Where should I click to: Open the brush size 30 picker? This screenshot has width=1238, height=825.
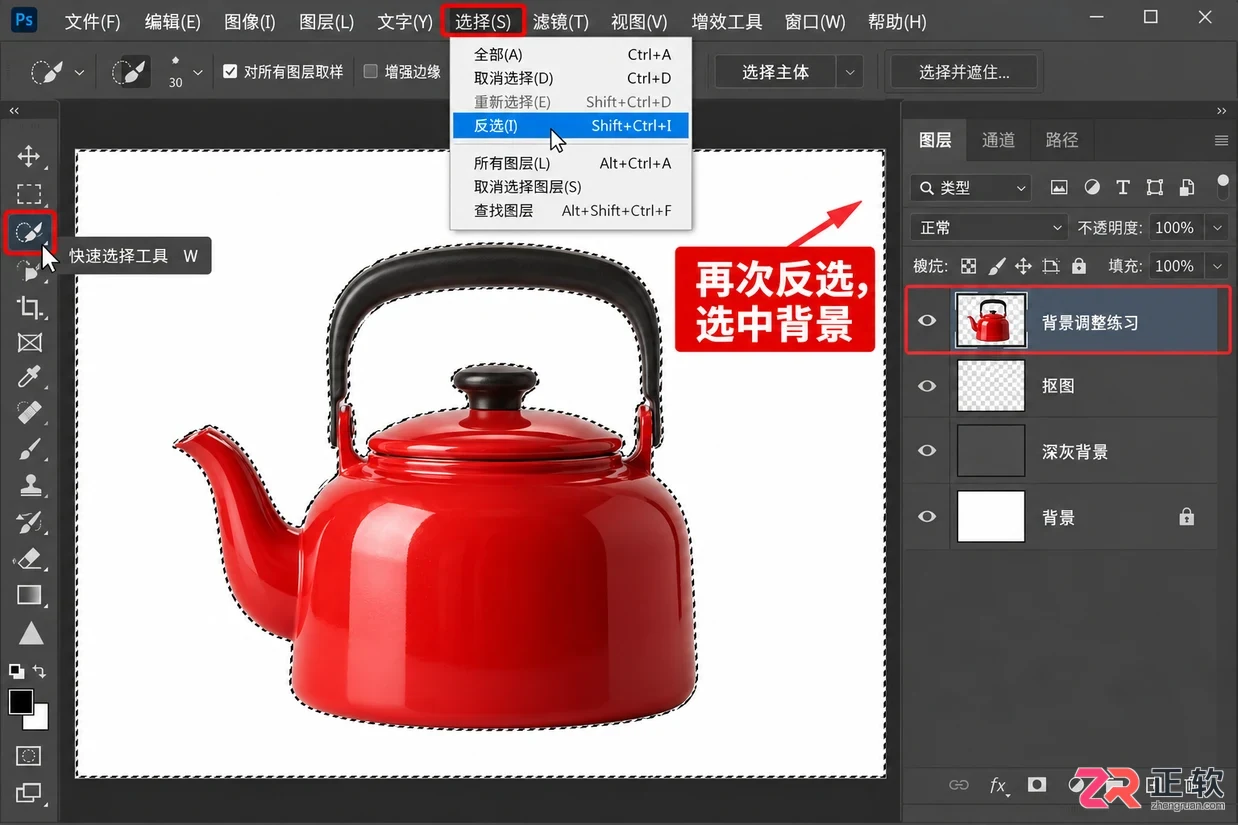coord(197,73)
